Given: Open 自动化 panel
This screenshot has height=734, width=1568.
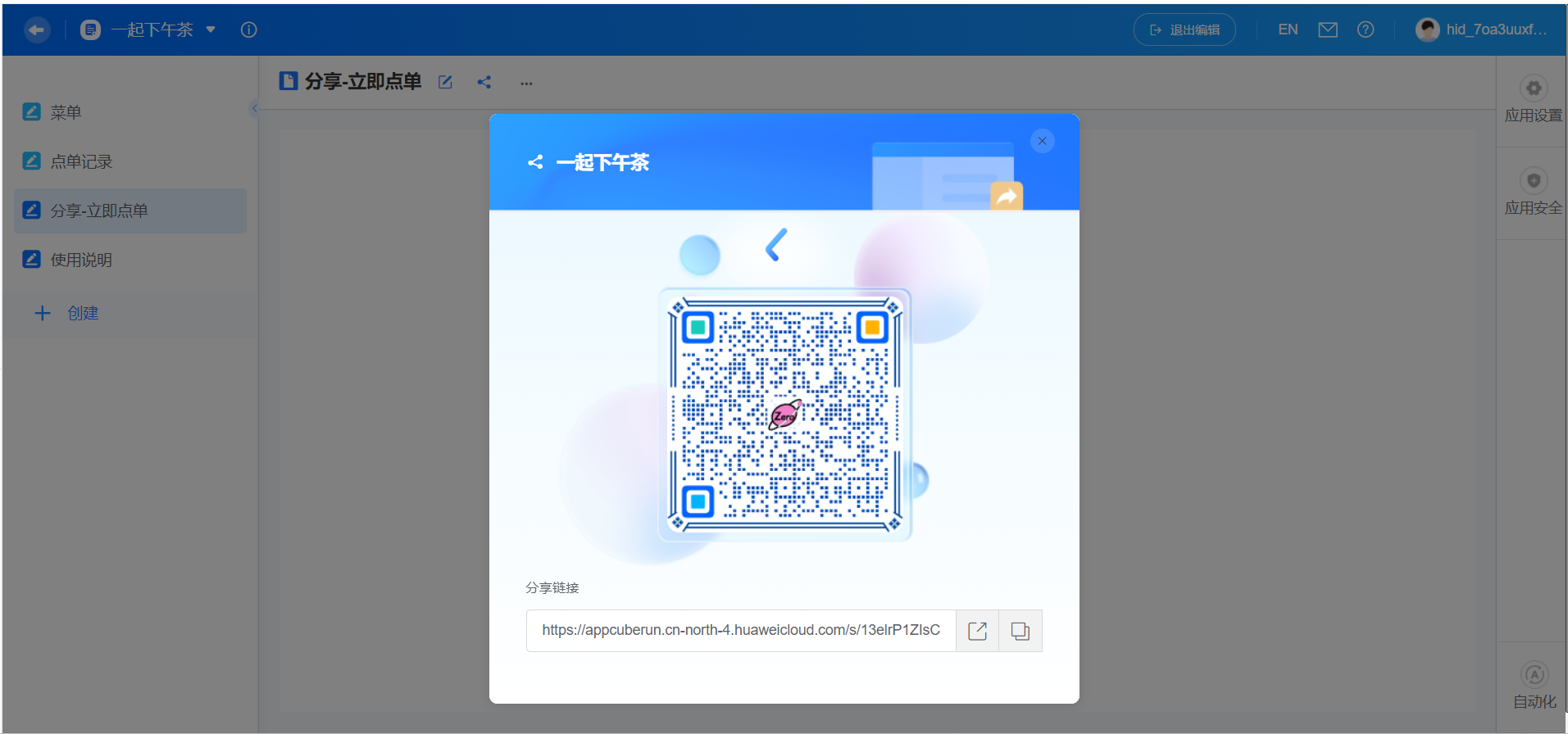Looking at the screenshot, I should tap(1534, 686).
